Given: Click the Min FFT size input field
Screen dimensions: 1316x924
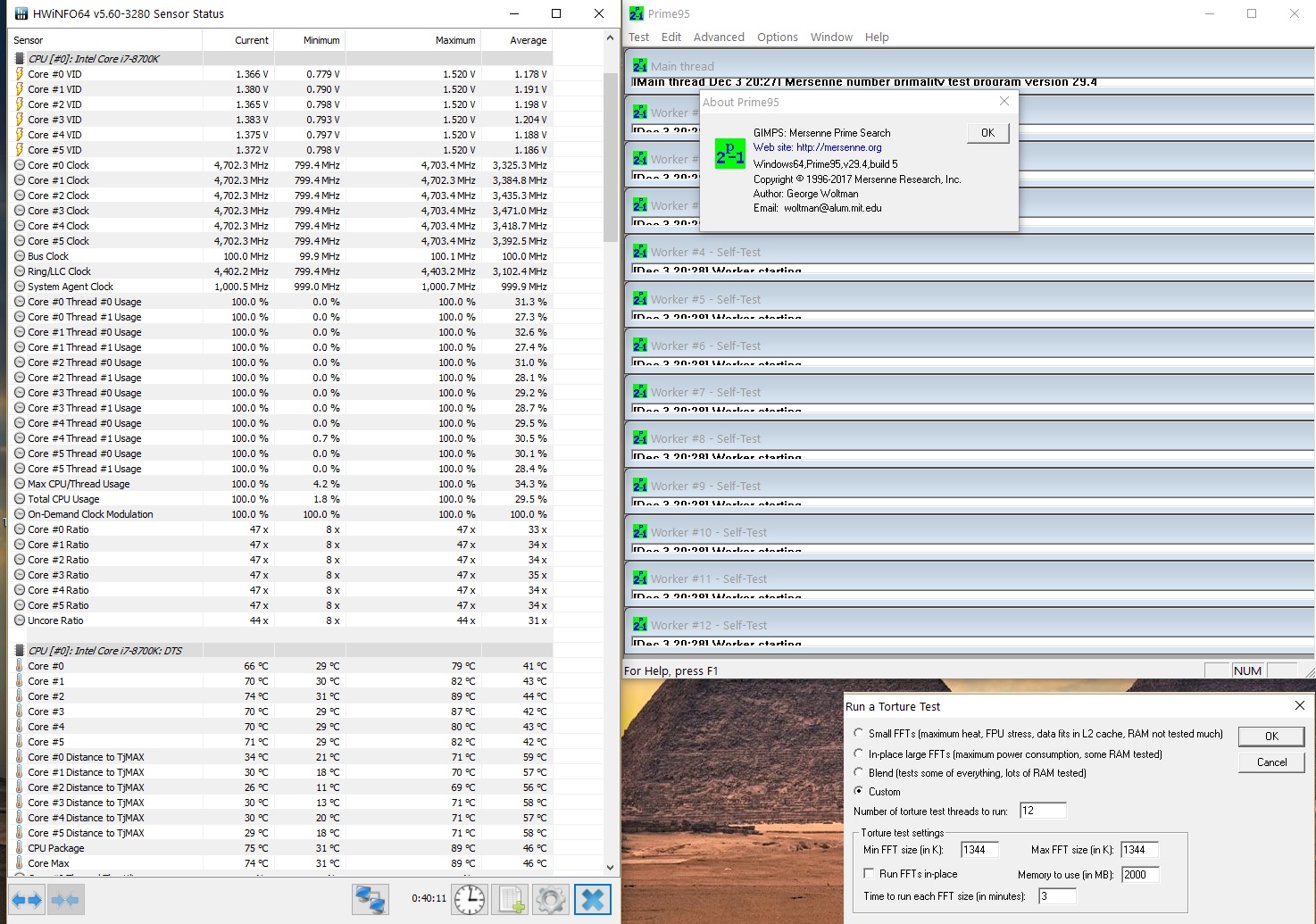Looking at the screenshot, I should pyautogui.click(x=979, y=850).
